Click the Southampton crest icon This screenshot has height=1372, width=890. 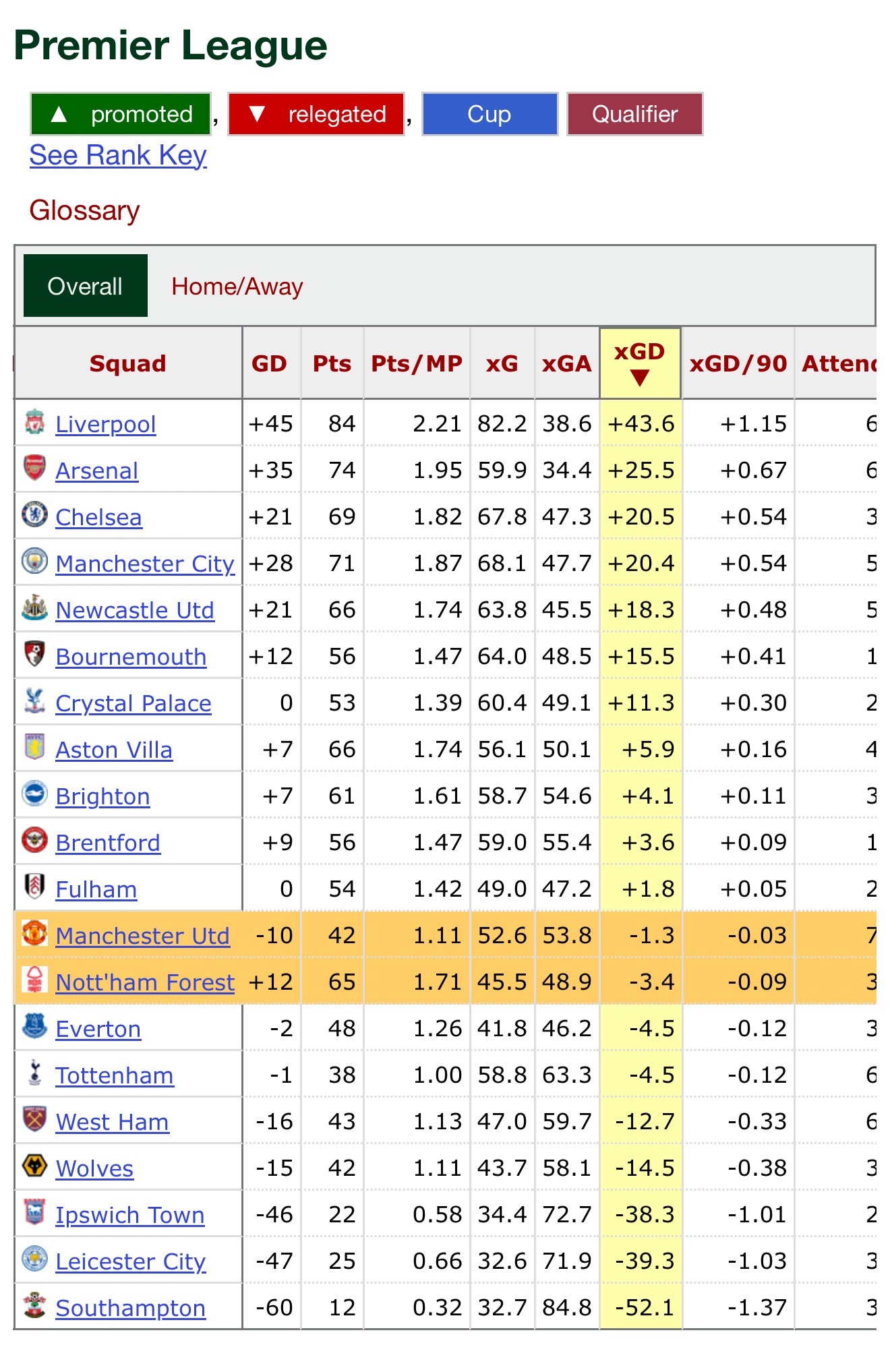34,1305
